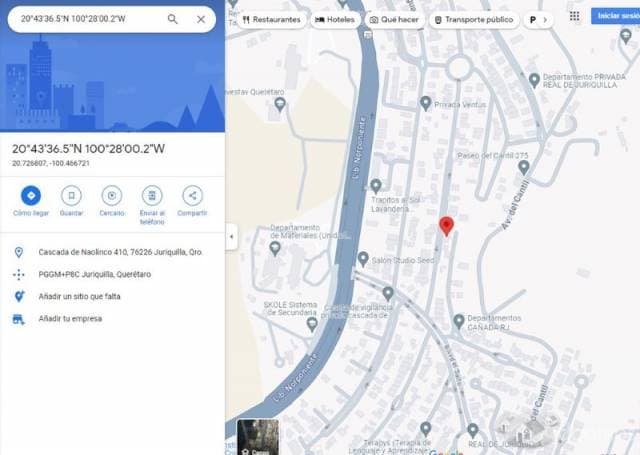Select the Hoteles filter chip
Image resolution: width=640 pixels, height=455 pixels.
[335, 20]
